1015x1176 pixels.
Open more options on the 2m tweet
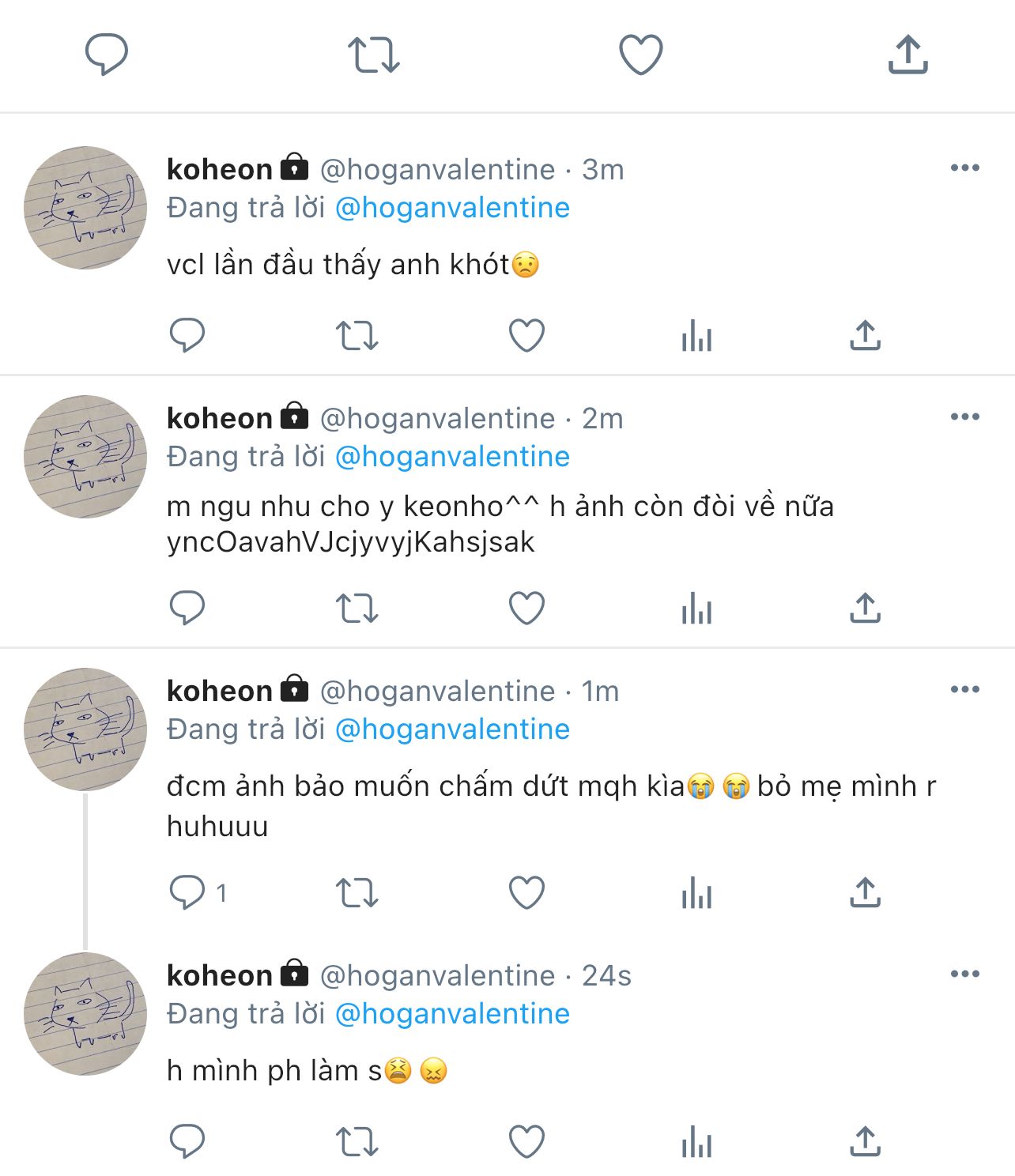tap(964, 416)
